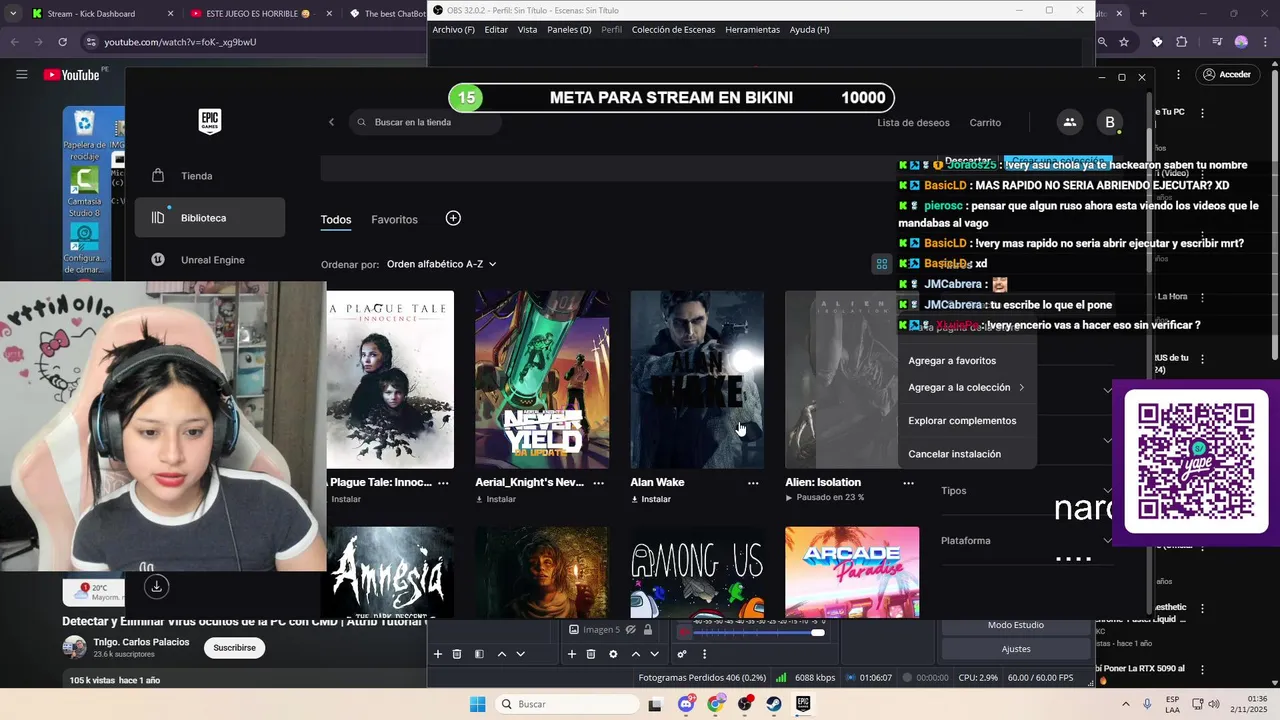Click Instalar under Alan Wake
The image size is (1280, 720).
(x=651, y=499)
